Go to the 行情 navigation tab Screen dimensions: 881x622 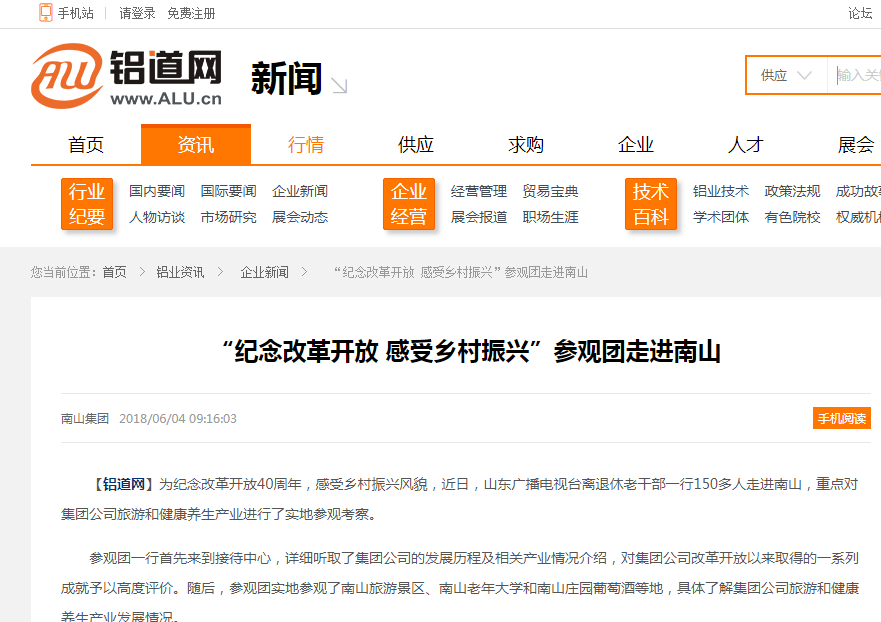[306, 145]
